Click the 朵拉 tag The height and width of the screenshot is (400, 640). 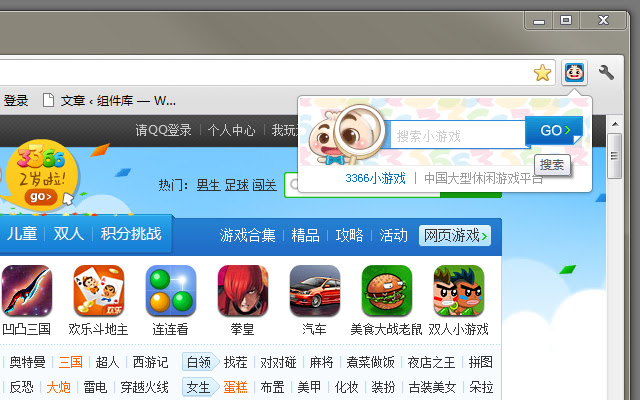pyautogui.click(x=481, y=387)
